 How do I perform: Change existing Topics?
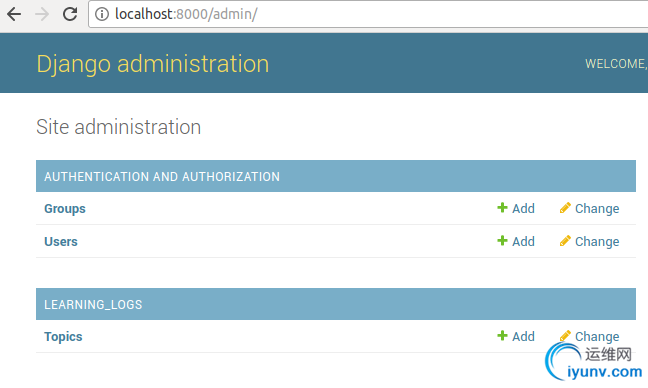pyautogui.click(x=597, y=337)
